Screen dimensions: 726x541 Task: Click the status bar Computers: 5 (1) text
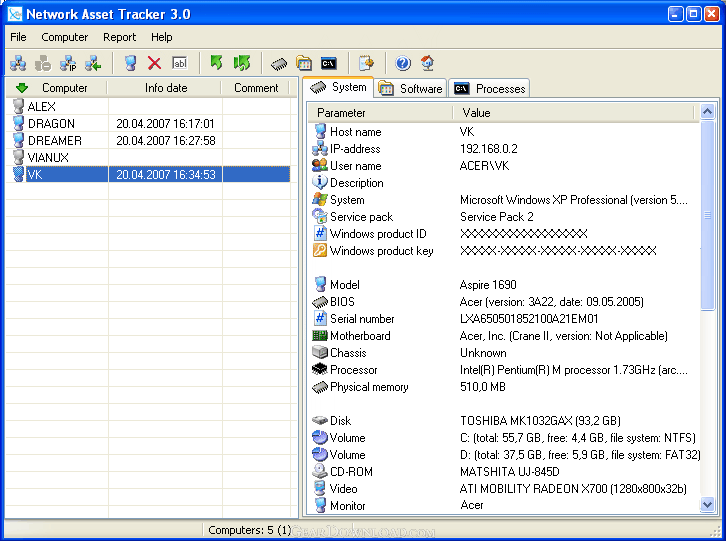[250, 530]
